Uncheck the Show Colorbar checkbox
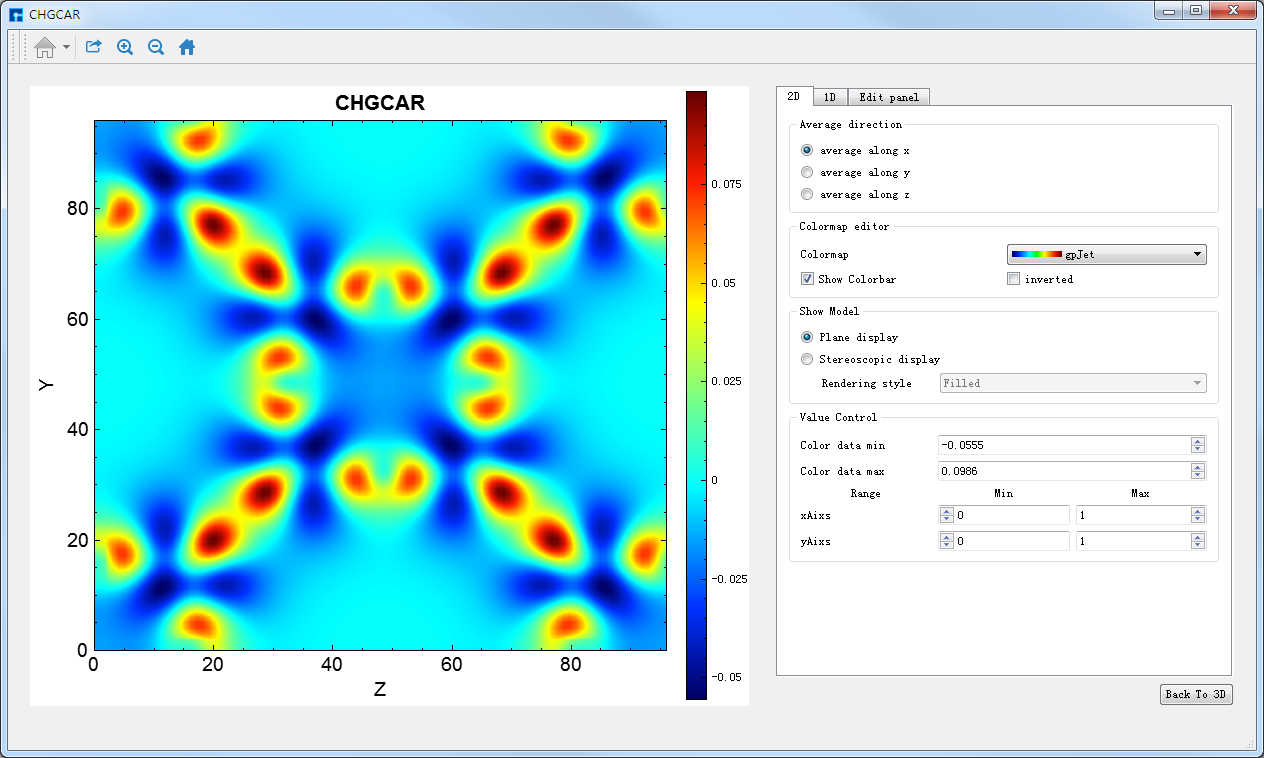Viewport: 1264px width, 758px height. (807, 279)
